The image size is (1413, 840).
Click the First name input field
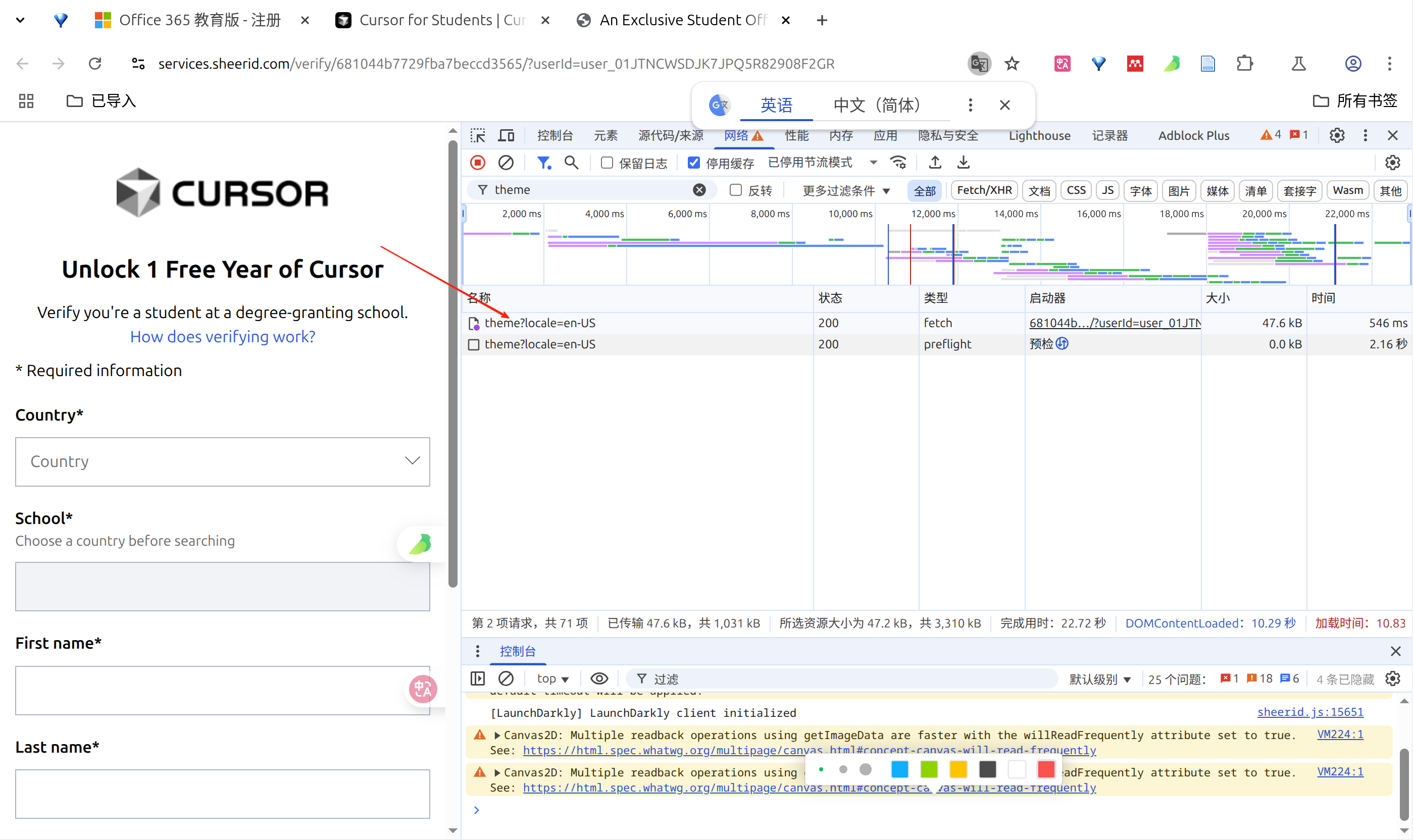(x=223, y=690)
